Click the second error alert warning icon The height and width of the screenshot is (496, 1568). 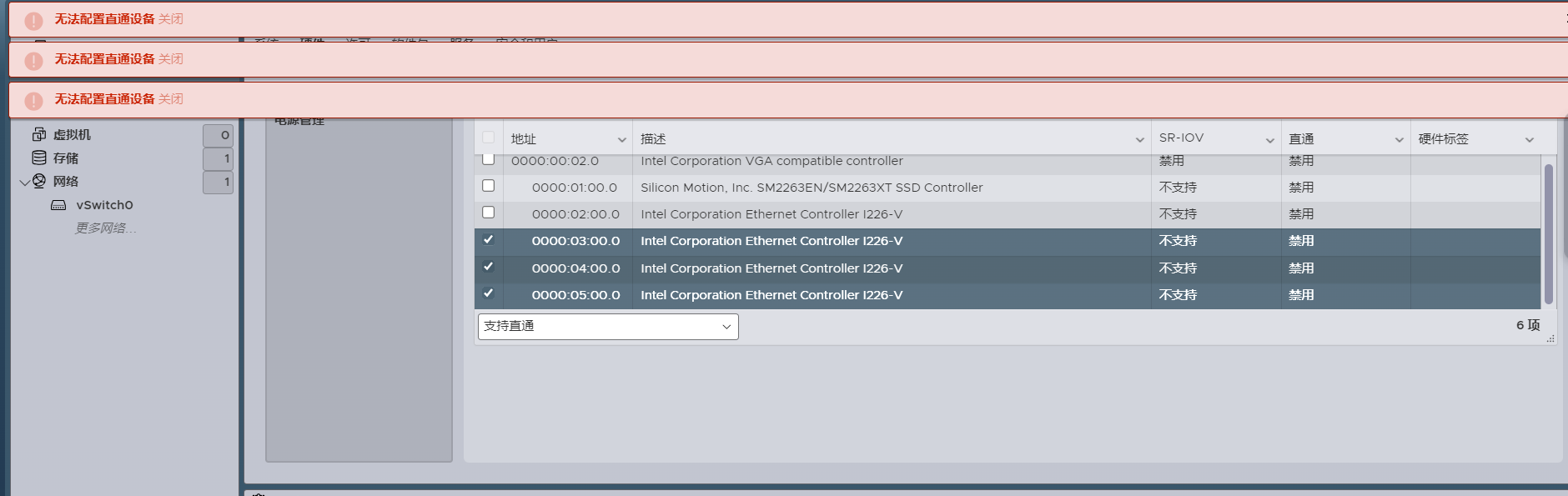point(33,61)
